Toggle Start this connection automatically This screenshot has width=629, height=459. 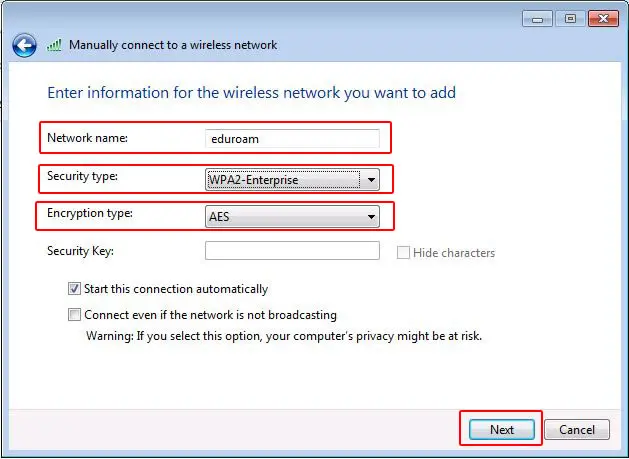click(74, 289)
